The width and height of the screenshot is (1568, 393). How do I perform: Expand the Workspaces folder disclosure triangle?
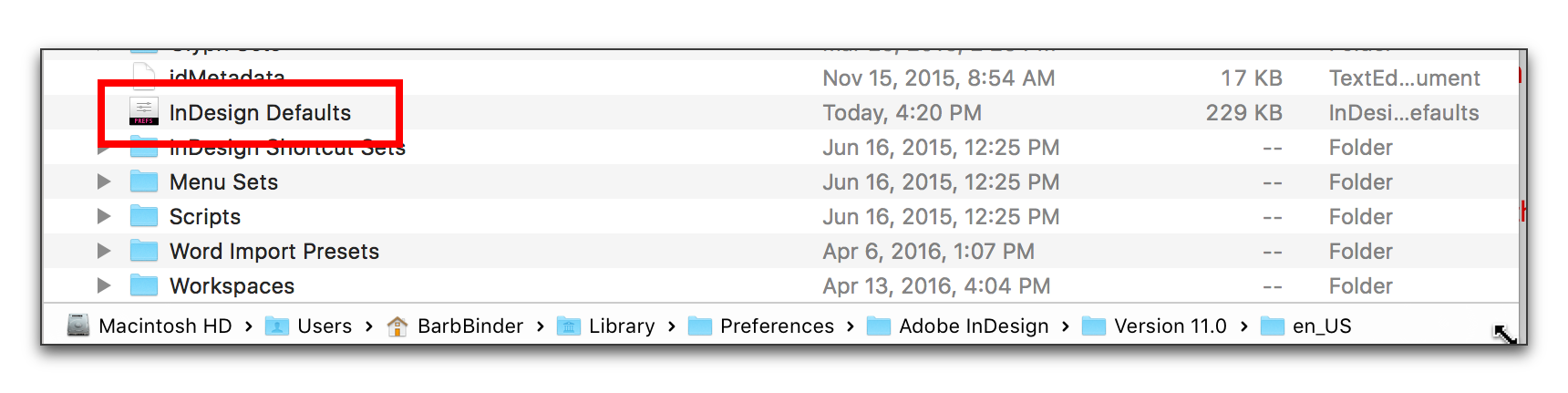tap(104, 285)
